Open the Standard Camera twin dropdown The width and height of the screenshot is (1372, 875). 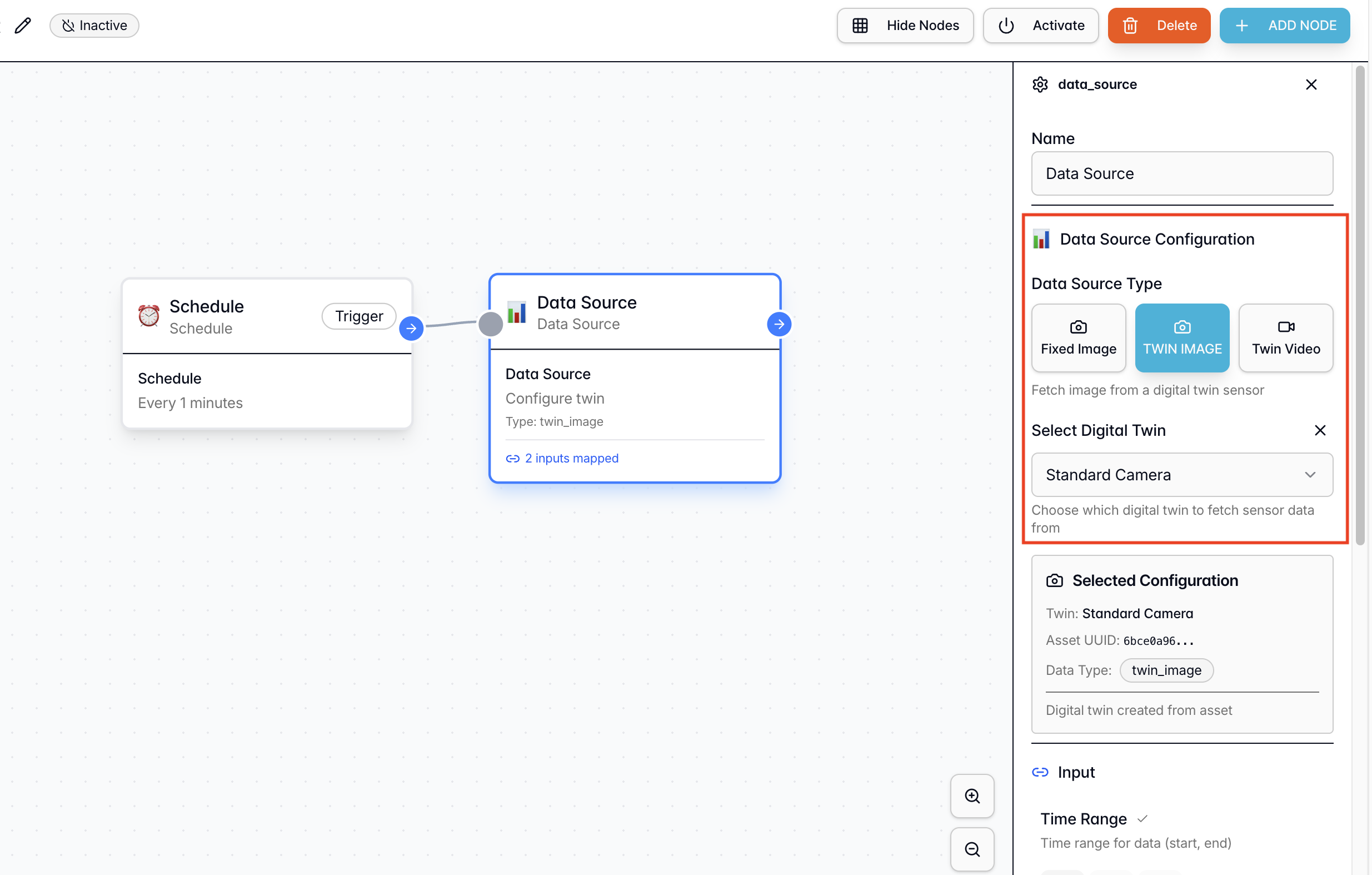pos(1182,475)
